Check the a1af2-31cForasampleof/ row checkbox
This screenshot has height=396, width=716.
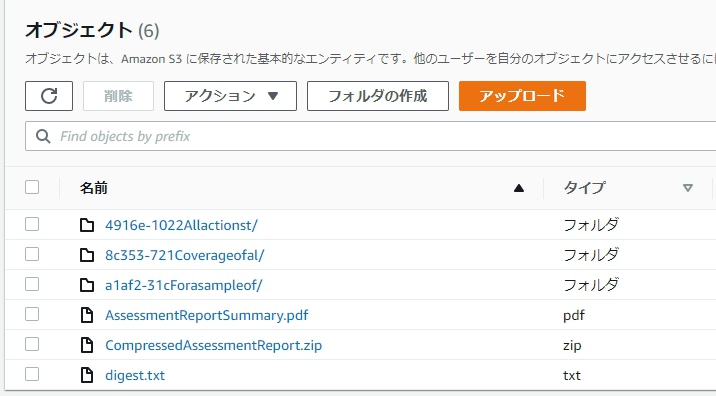point(32,284)
